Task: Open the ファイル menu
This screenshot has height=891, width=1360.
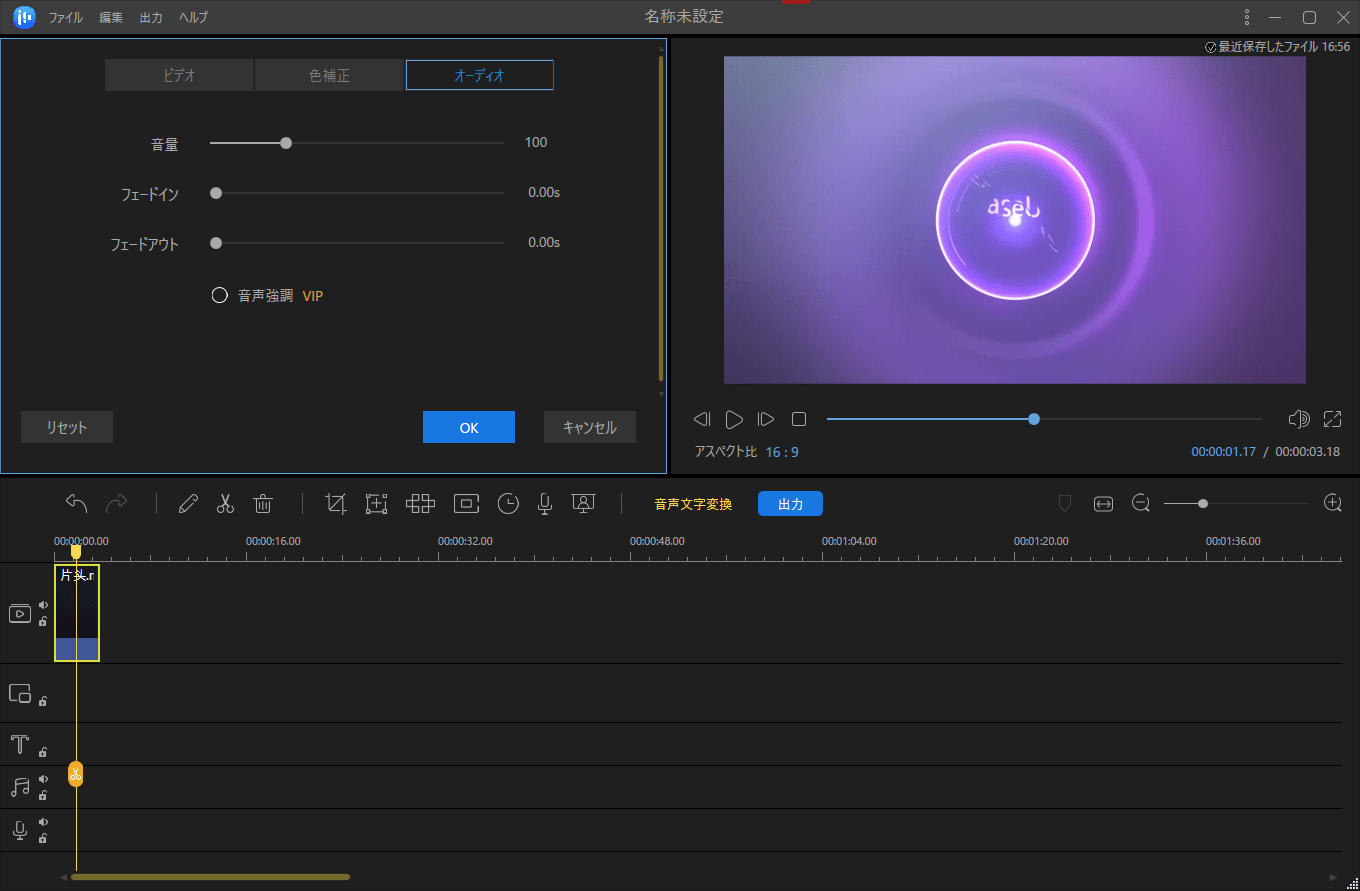Action: [x=66, y=18]
